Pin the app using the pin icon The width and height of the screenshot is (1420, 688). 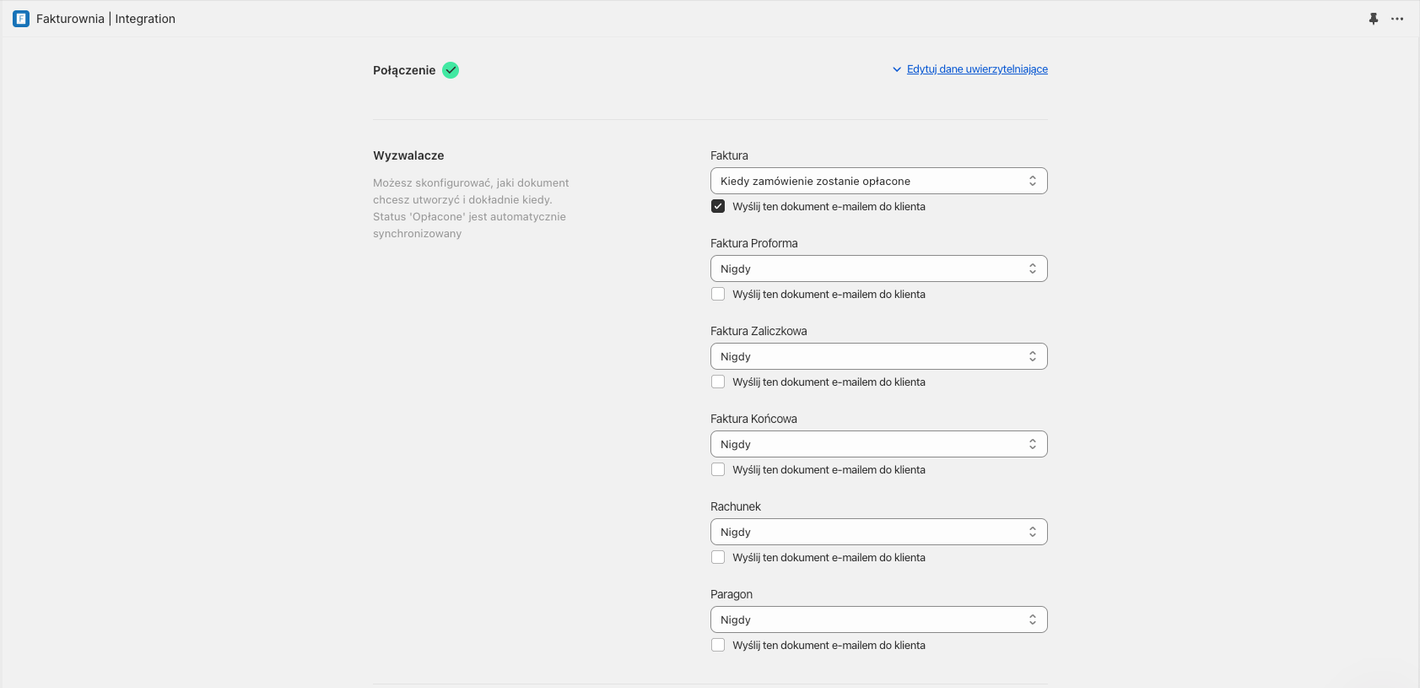pos(1373,19)
